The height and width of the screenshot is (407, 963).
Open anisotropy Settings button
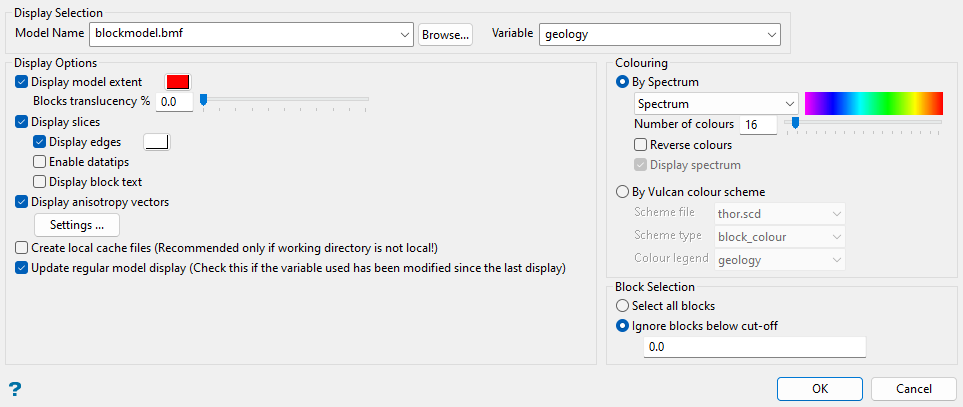coord(77,224)
